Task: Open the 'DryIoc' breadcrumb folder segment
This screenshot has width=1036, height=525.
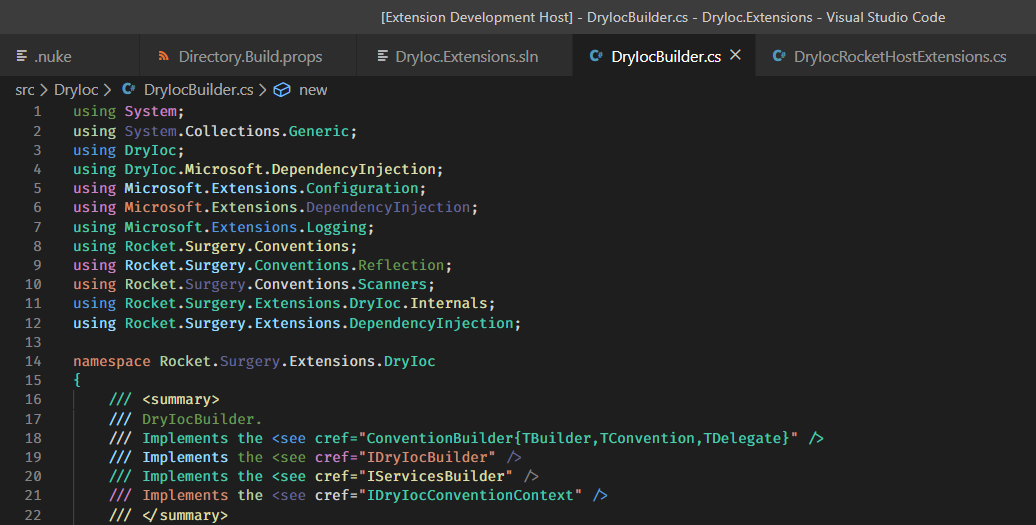Action: tap(76, 90)
